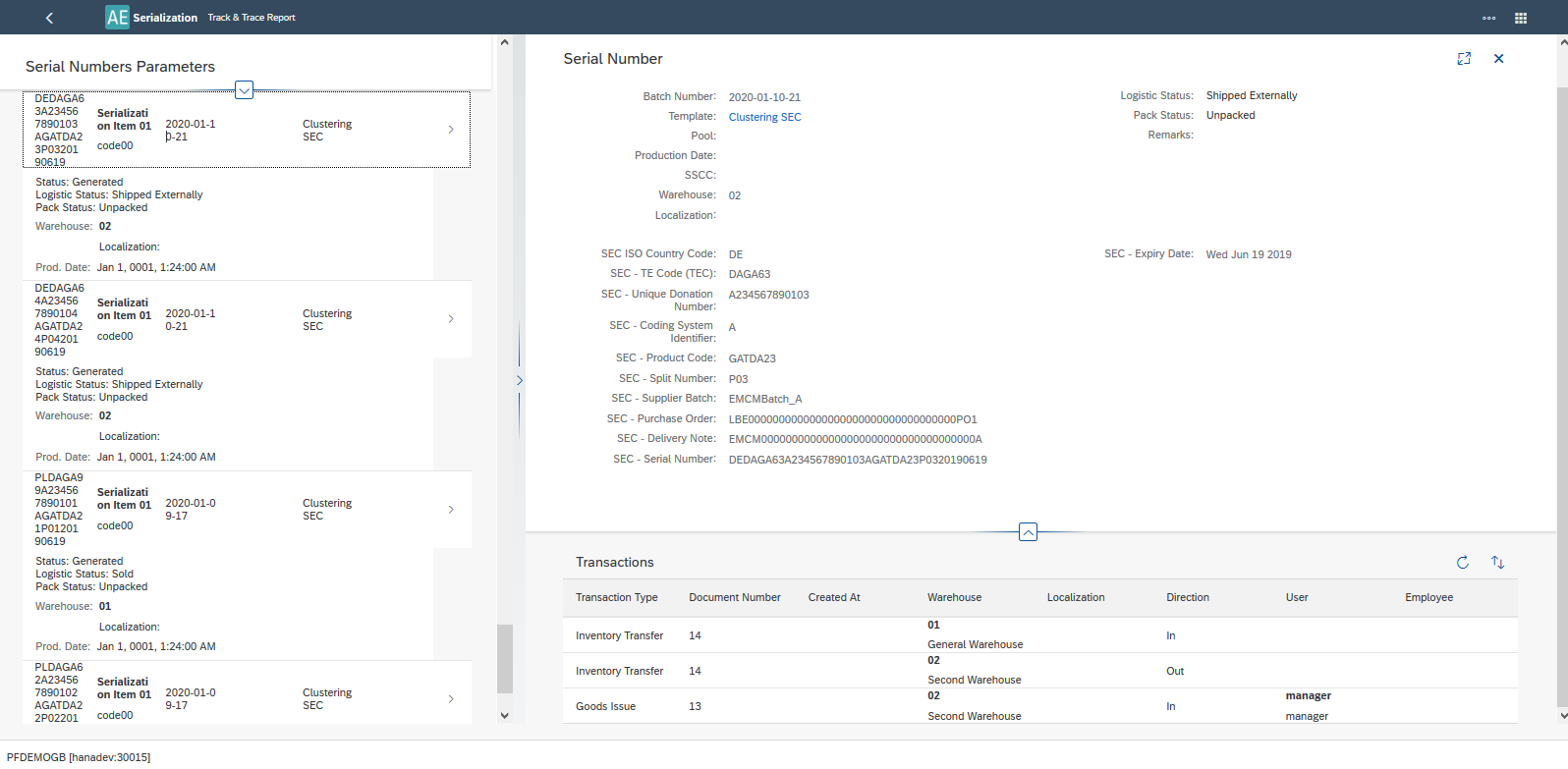
Task: Open the Clustering SEC template link
Action: coord(764,117)
